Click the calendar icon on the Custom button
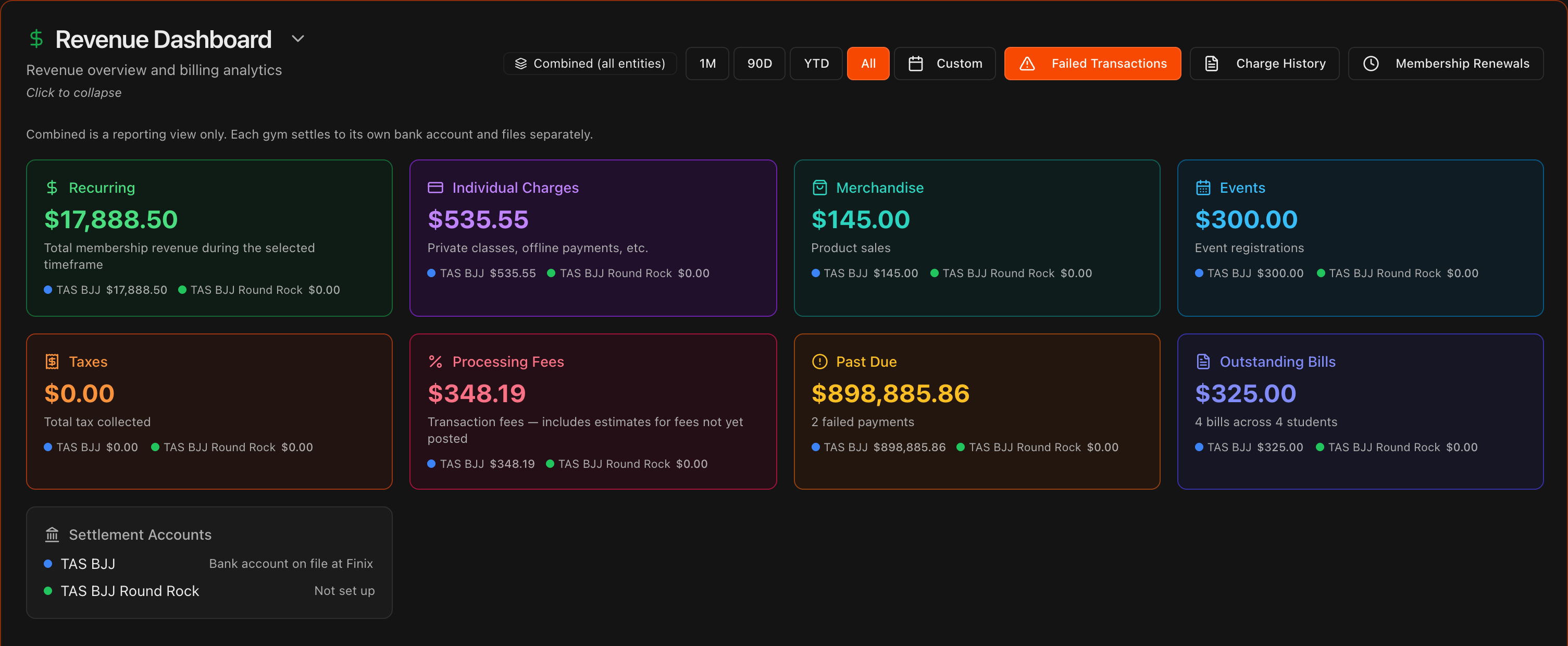The height and width of the screenshot is (646, 1568). (915, 64)
